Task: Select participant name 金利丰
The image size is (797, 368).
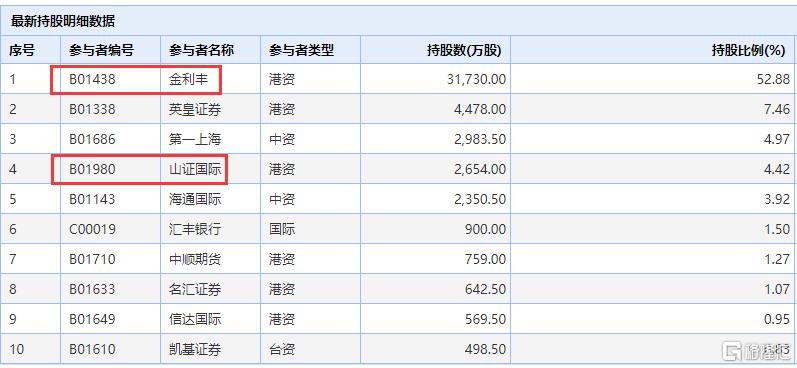Action: point(189,80)
